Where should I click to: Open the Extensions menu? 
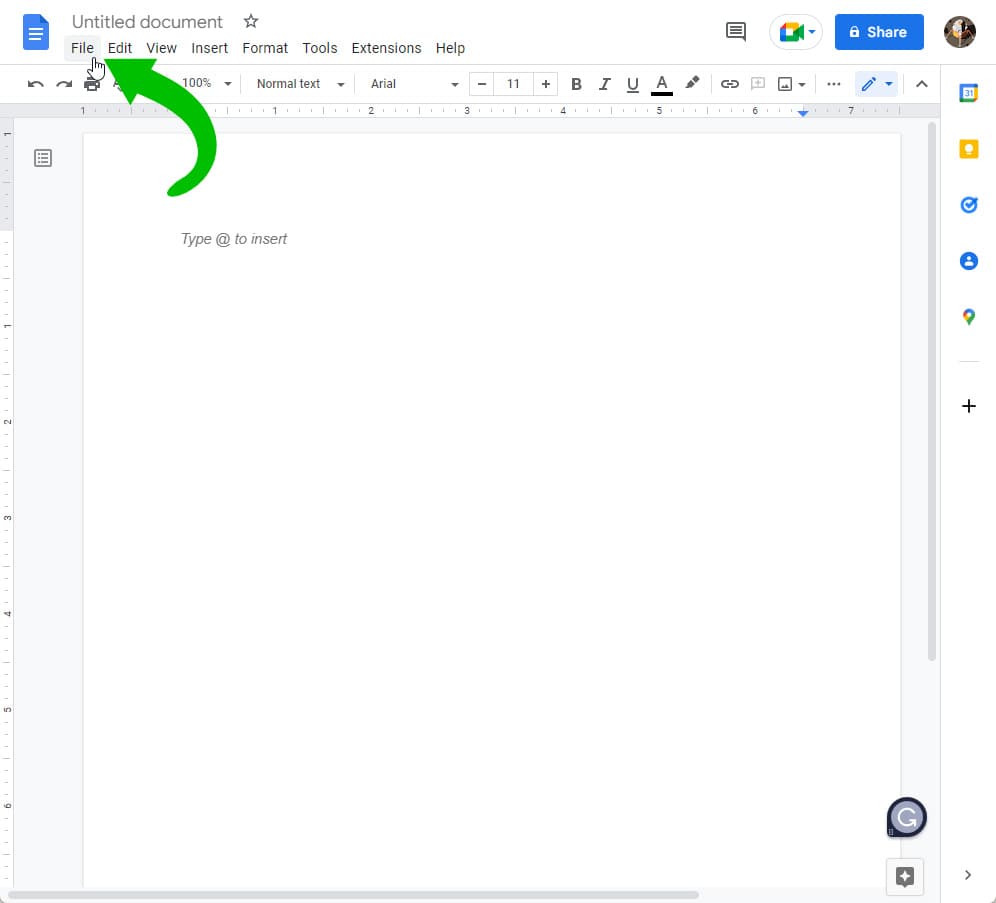click(386, 48)
